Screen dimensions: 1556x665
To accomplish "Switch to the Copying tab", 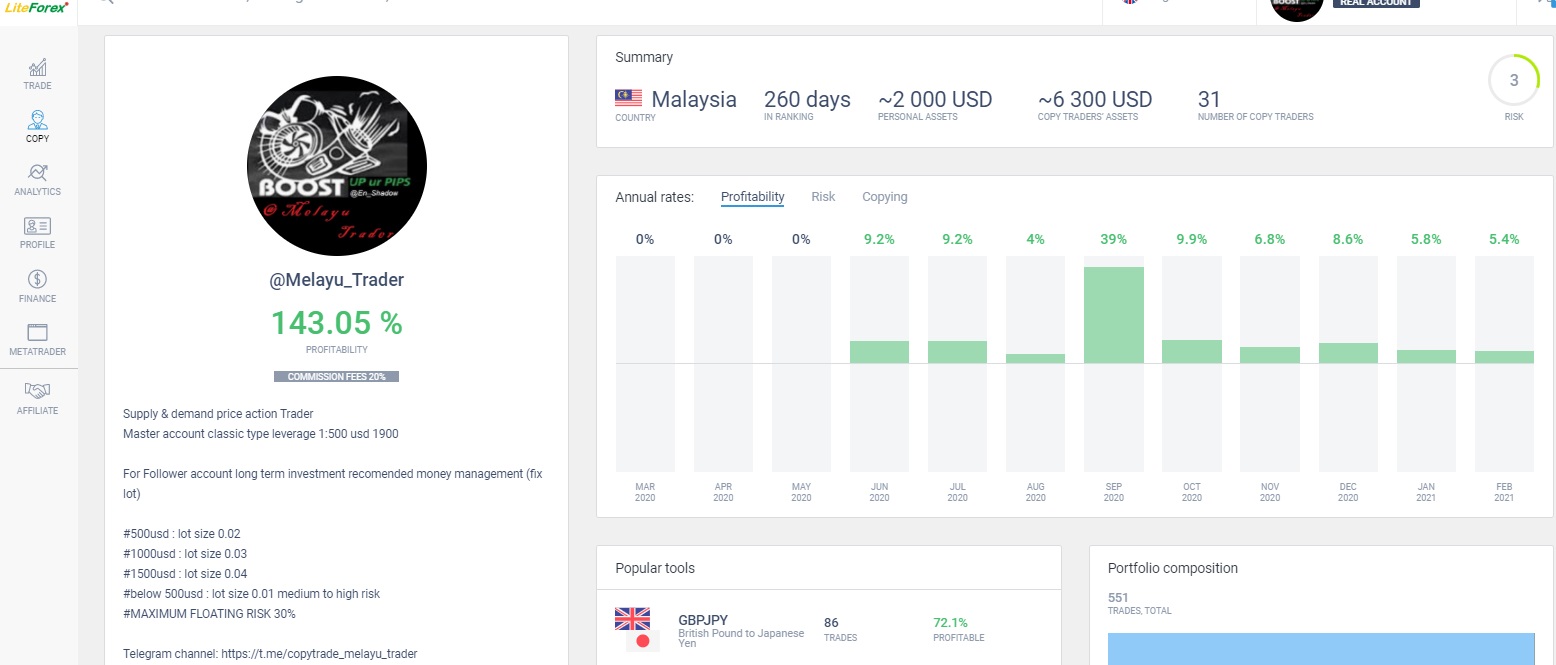I will [885, 197].
